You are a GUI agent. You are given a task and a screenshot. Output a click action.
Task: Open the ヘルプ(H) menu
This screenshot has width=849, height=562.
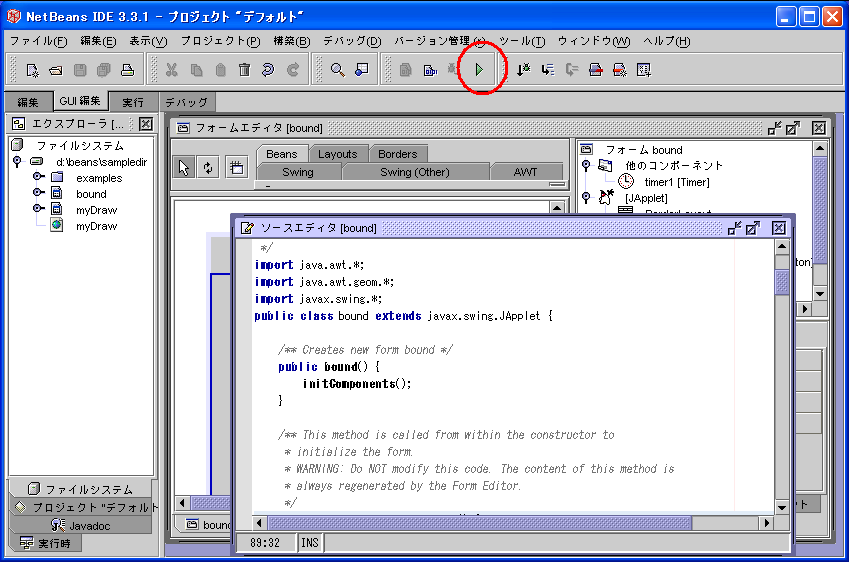(x=667, y=41)
